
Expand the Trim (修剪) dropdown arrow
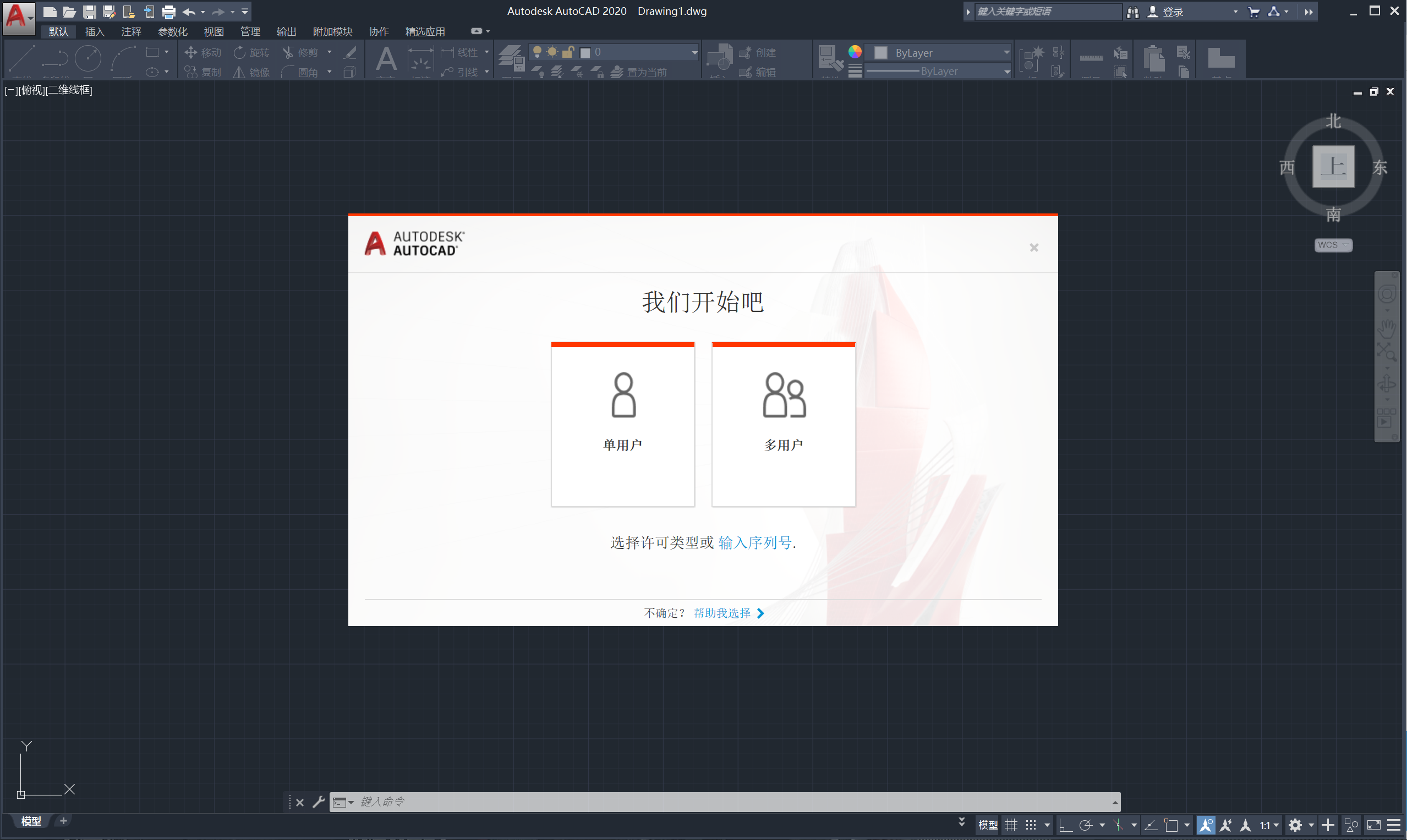[x=330, y=52]
